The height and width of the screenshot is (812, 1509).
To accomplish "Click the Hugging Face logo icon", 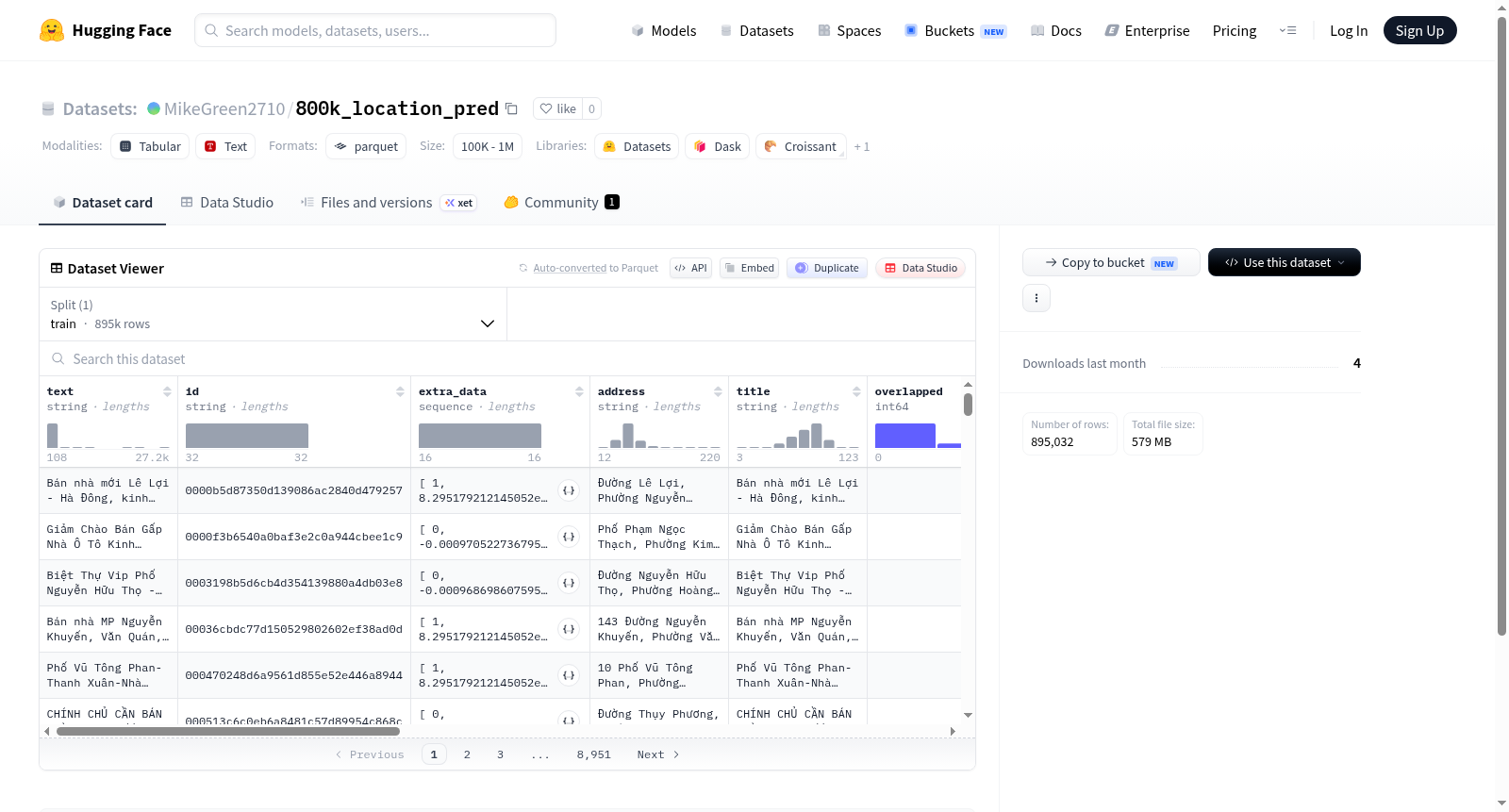I will [x=52, y=30].
